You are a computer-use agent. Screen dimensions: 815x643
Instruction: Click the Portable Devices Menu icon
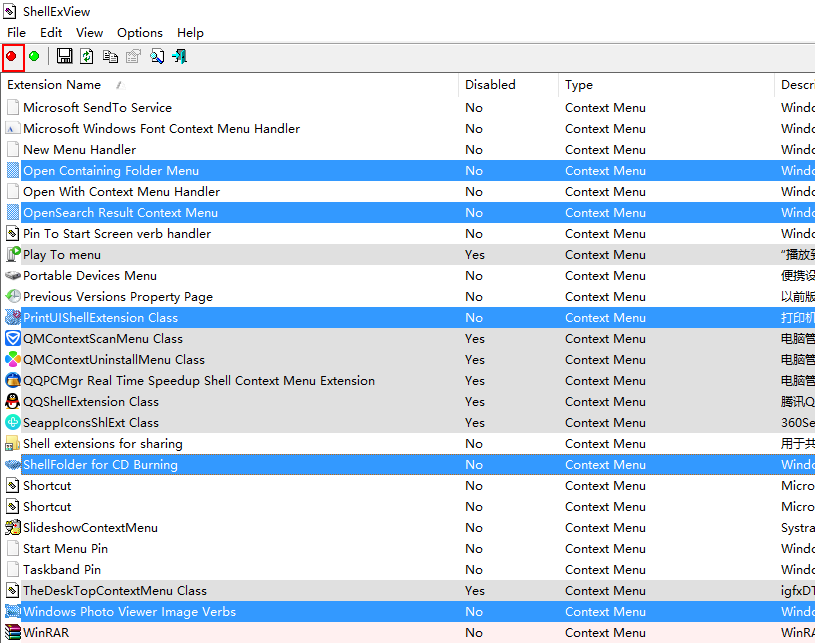click(x=12, y=275)
